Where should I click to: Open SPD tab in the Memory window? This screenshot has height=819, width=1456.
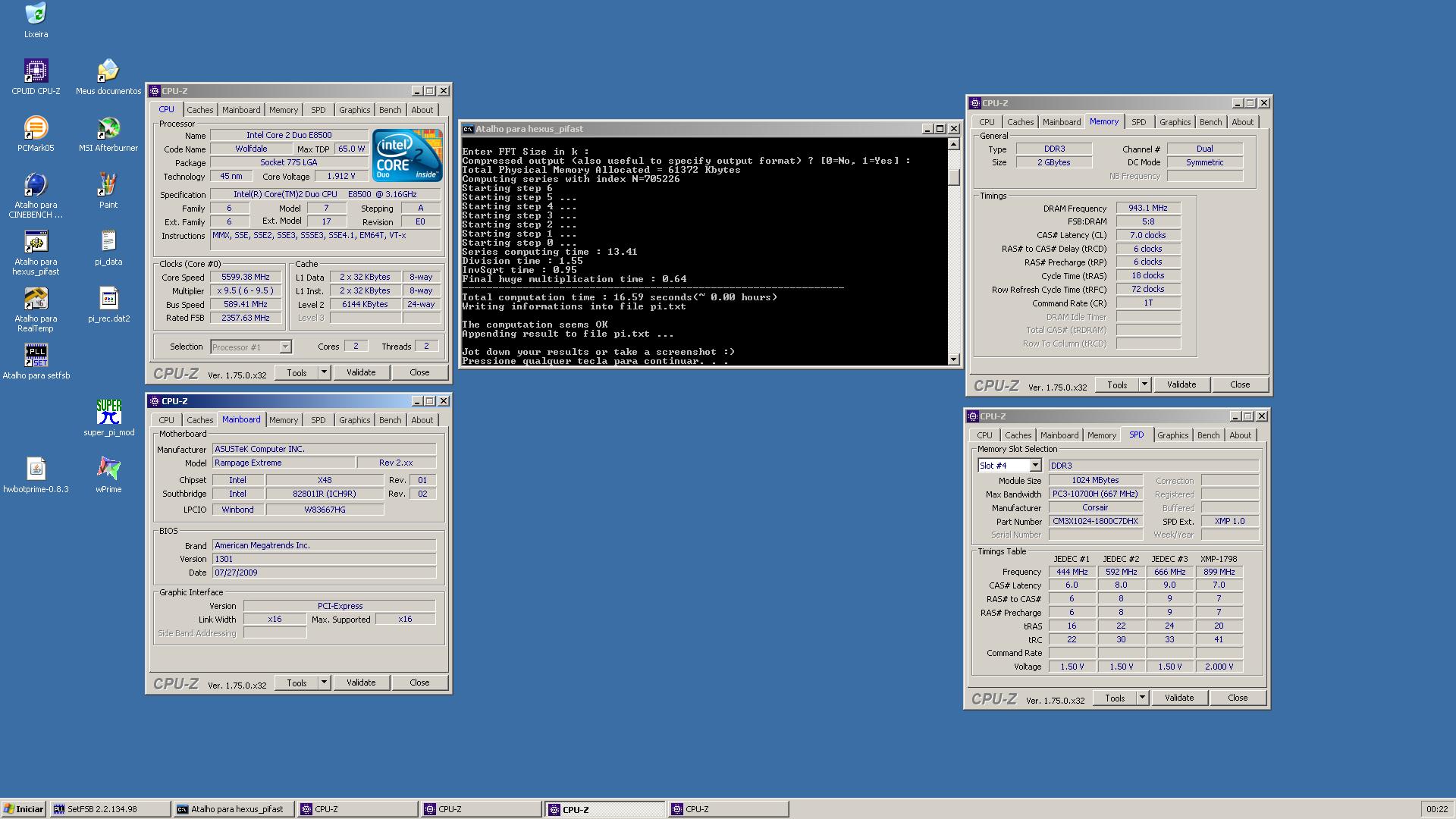[x=1138, y=122]
